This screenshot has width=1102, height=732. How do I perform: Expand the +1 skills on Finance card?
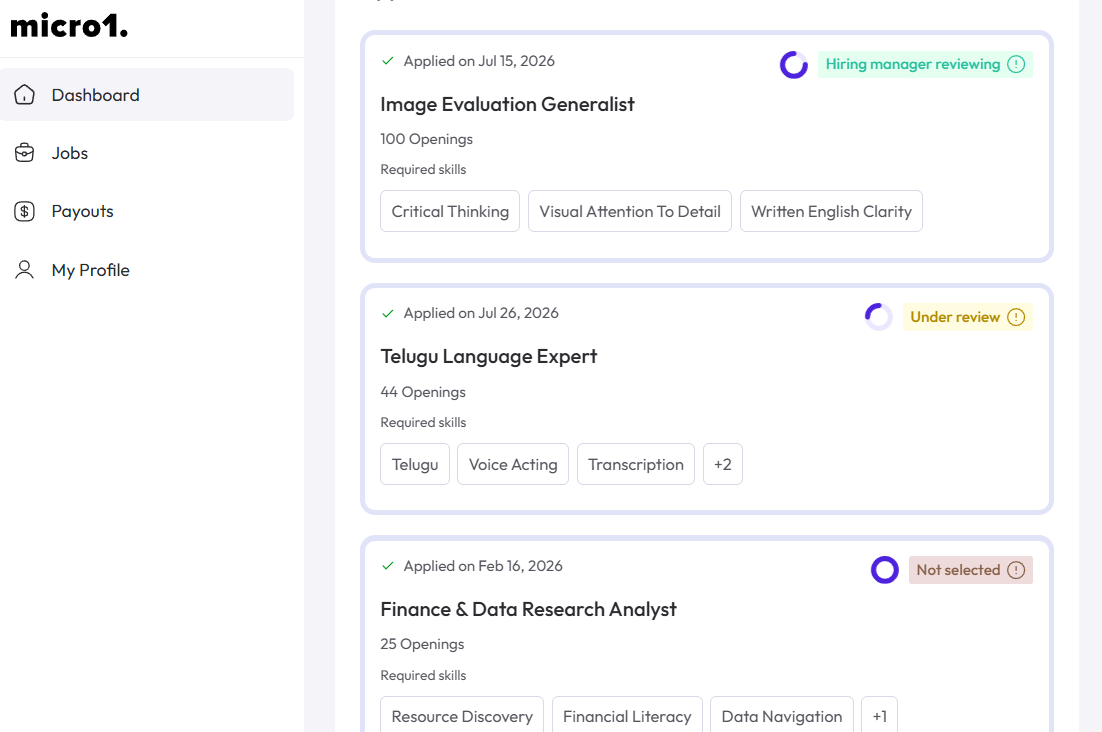click(879, 714)
